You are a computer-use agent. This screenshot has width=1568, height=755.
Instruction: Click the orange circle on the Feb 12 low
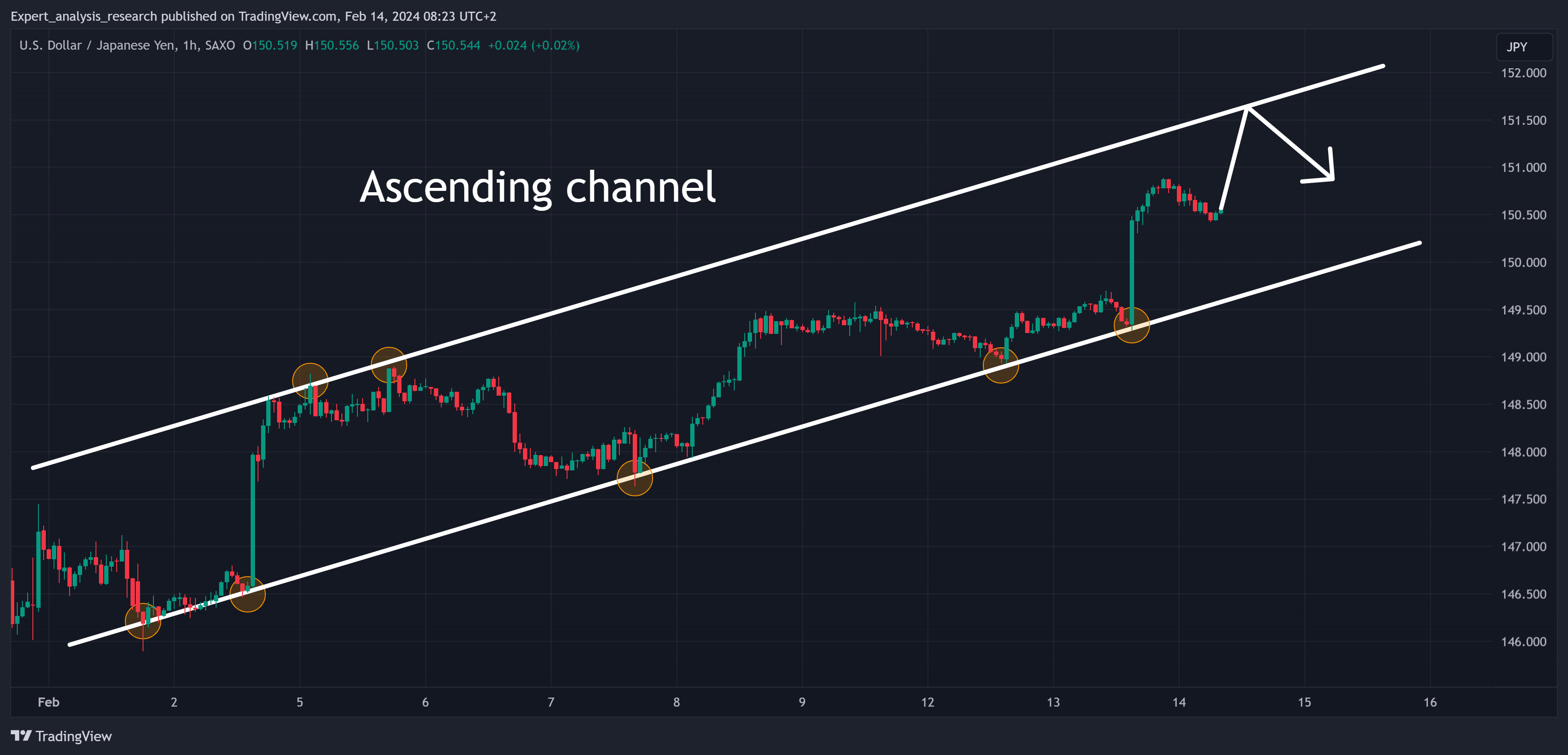[x=1001, y=365]
